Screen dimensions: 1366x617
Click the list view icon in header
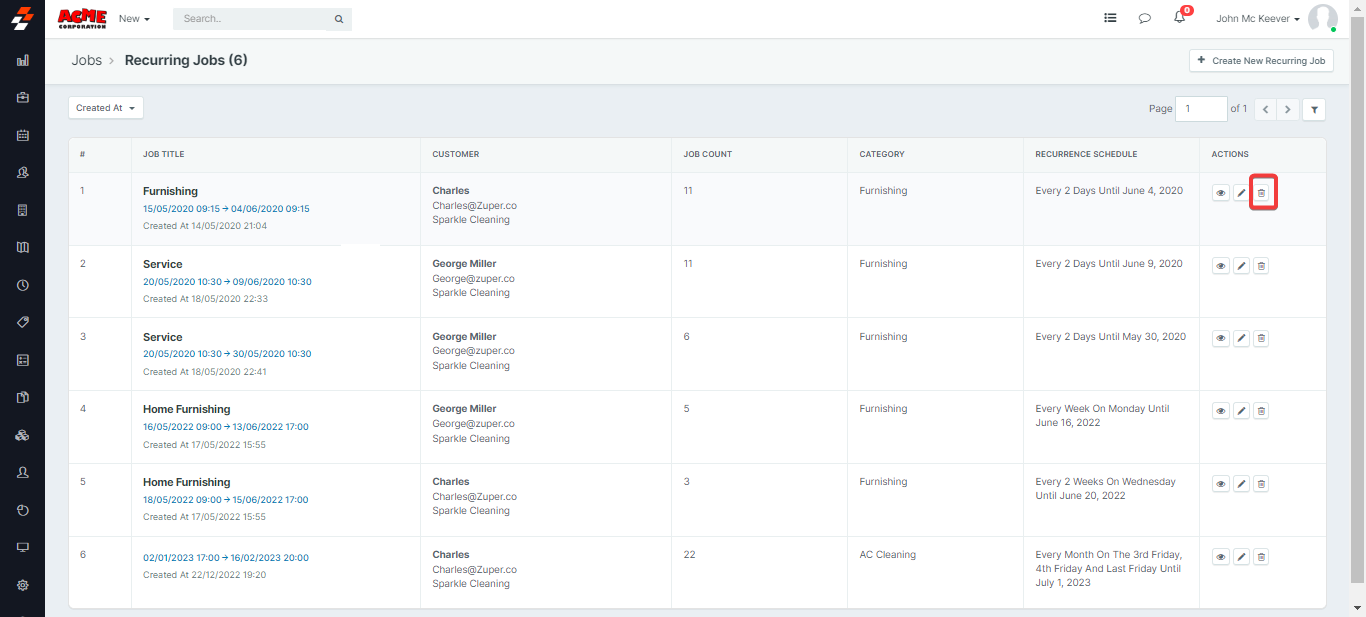[1110, 18]
